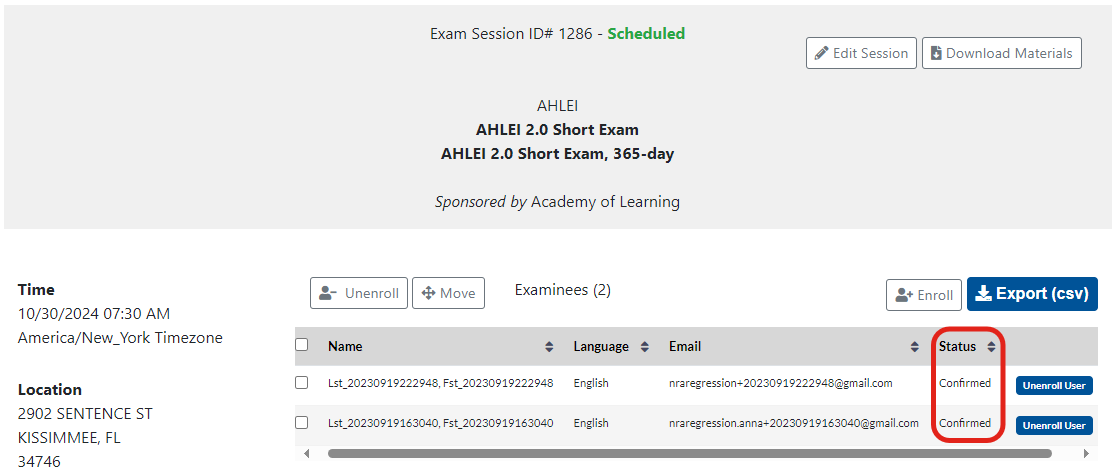The image size is (1113, 476).
Task: Unenroll User in first examinee row
Action: [1054, 385]
